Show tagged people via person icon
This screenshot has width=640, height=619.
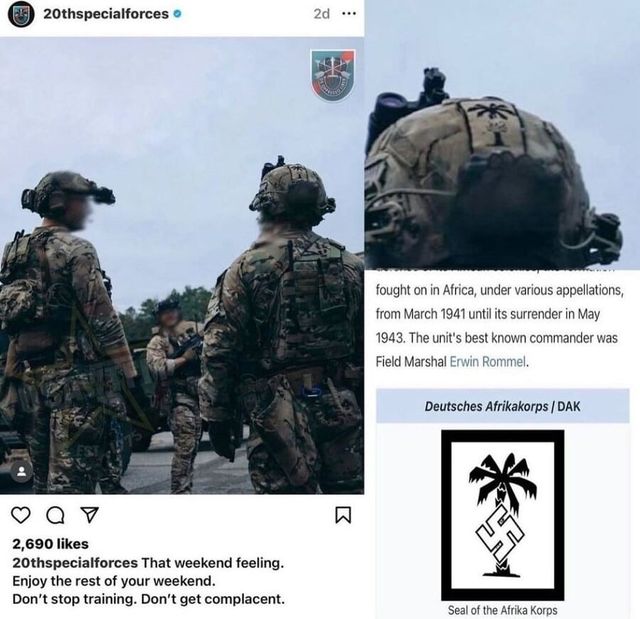pos(22,473)
